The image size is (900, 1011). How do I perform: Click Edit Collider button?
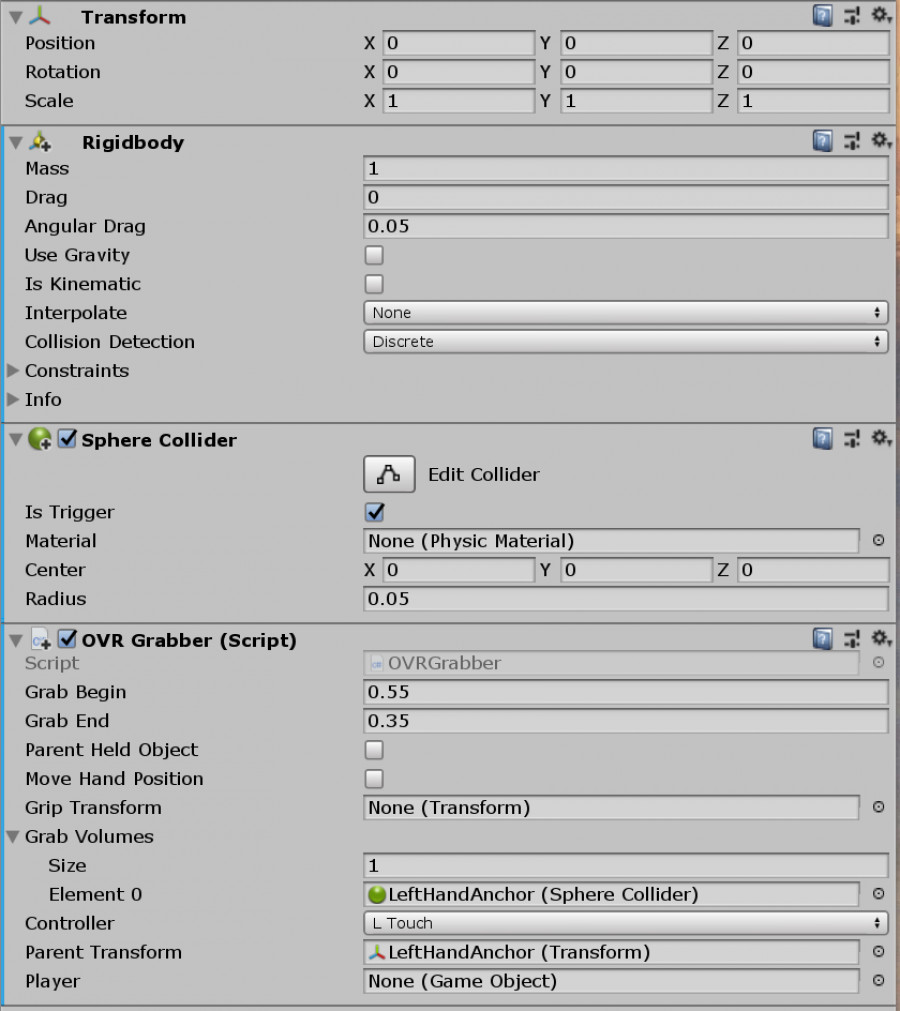point(389,475)
